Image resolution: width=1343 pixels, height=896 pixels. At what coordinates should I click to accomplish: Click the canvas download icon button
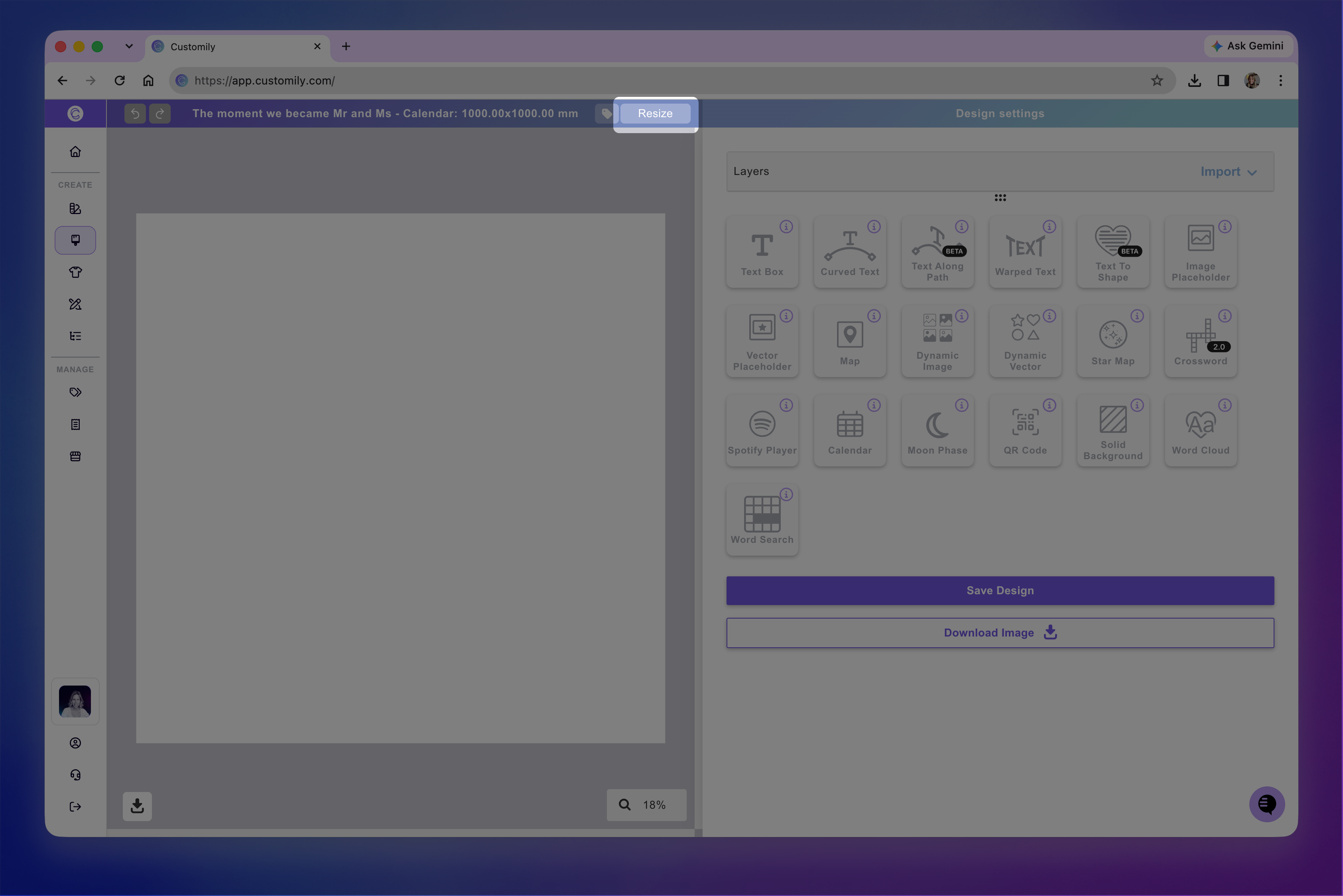137,806
